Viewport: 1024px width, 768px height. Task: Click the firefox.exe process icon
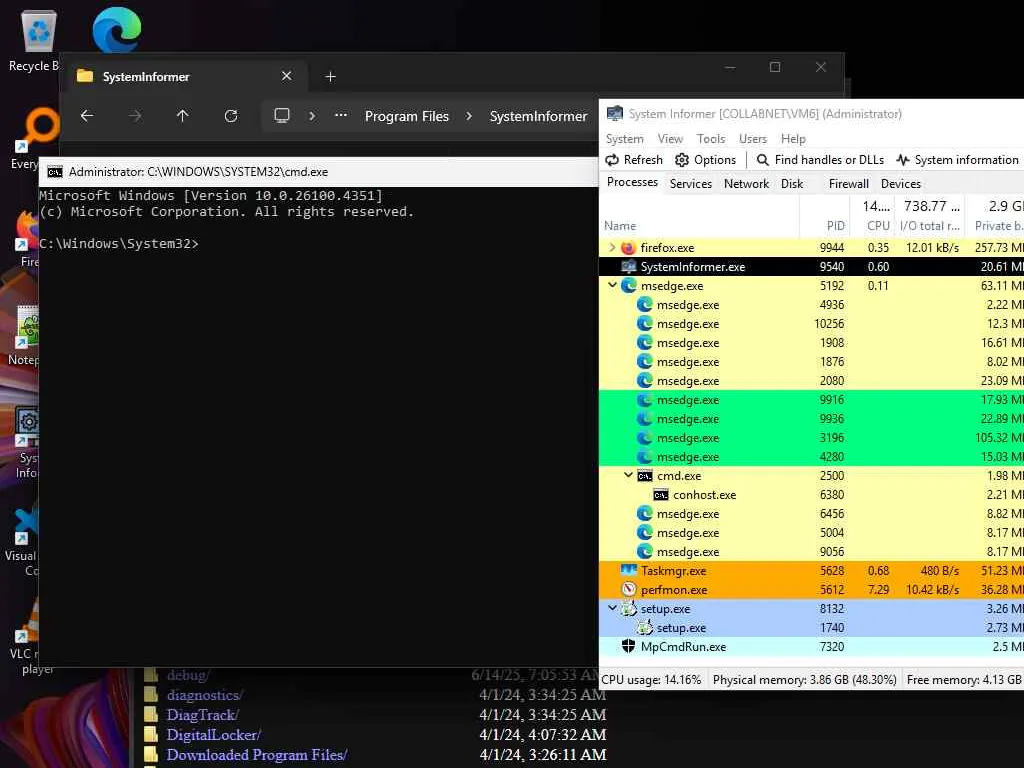coord(628,248)
